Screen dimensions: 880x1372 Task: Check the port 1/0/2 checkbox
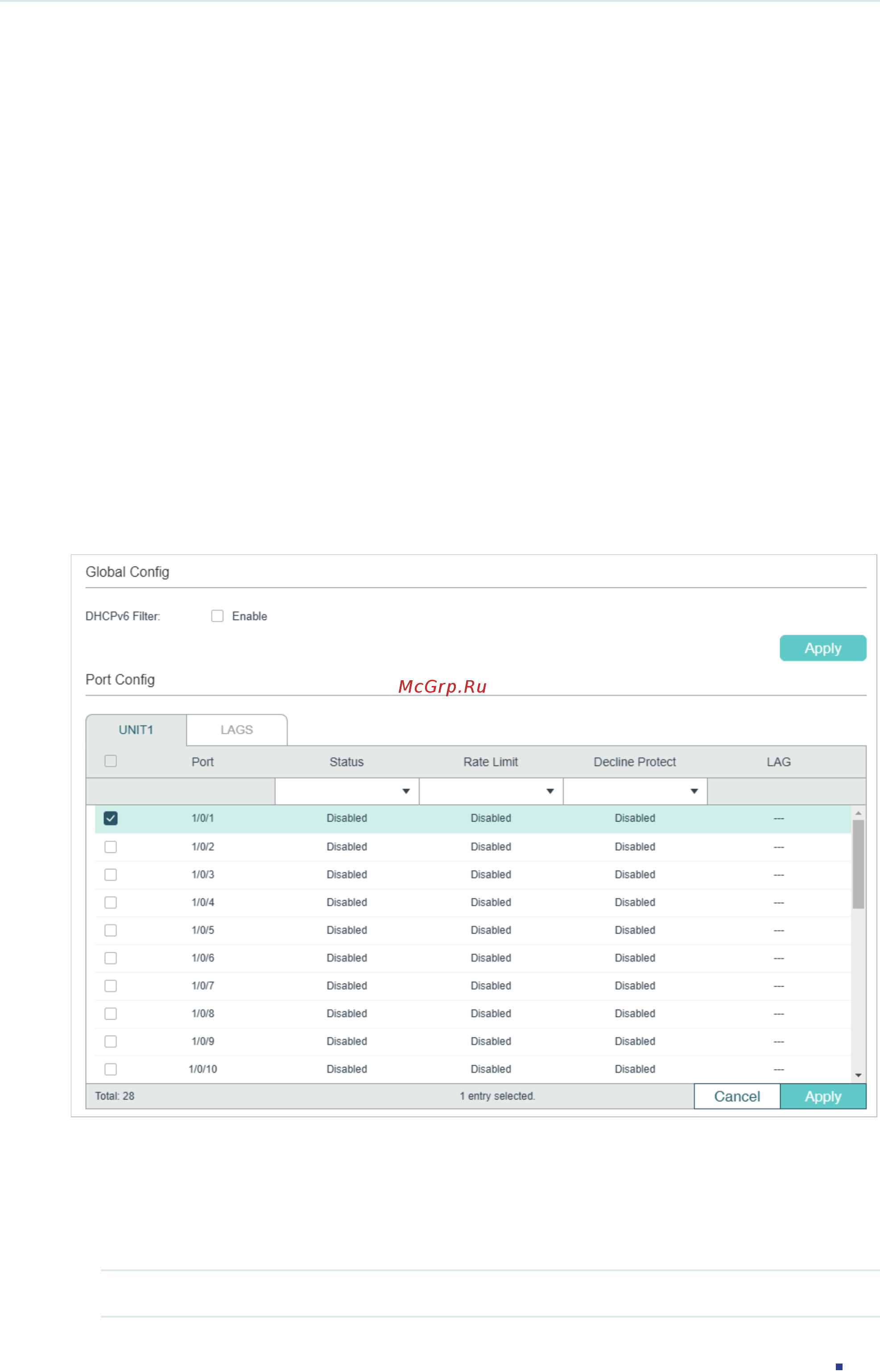111,847
